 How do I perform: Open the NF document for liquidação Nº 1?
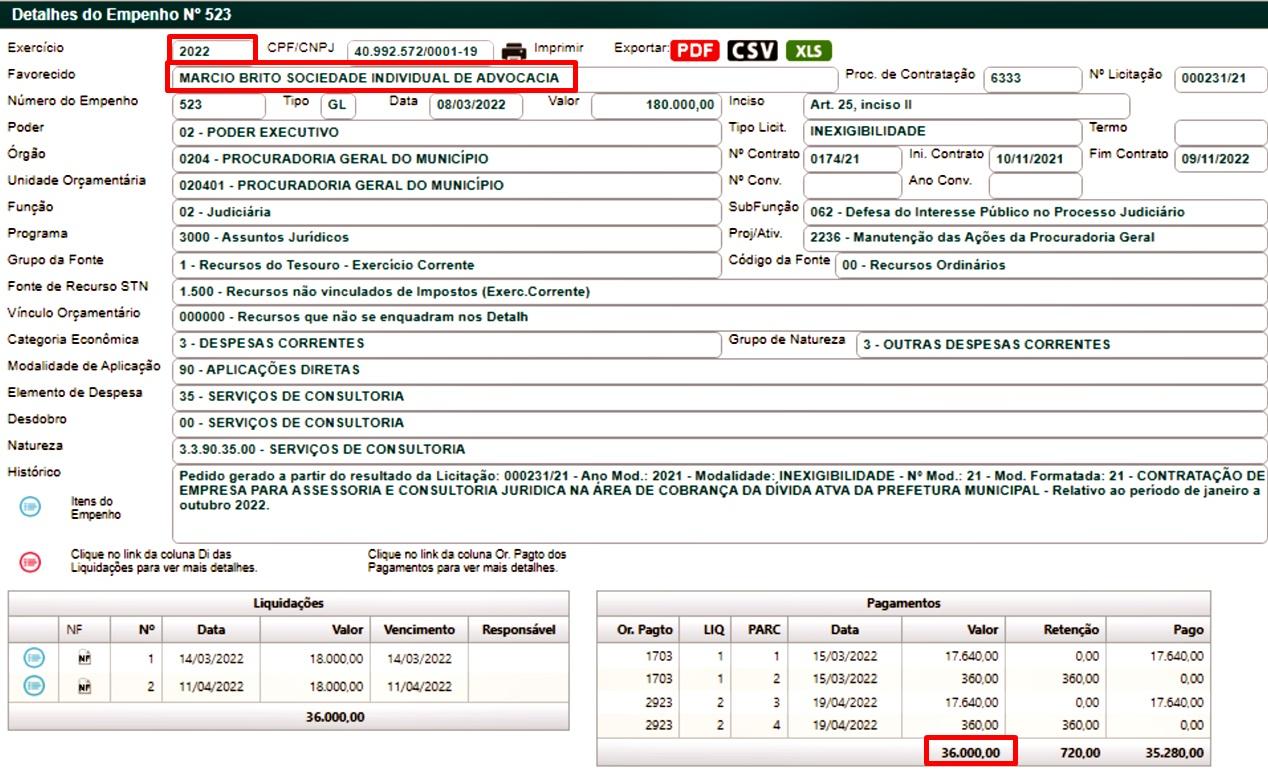point(84,658)
